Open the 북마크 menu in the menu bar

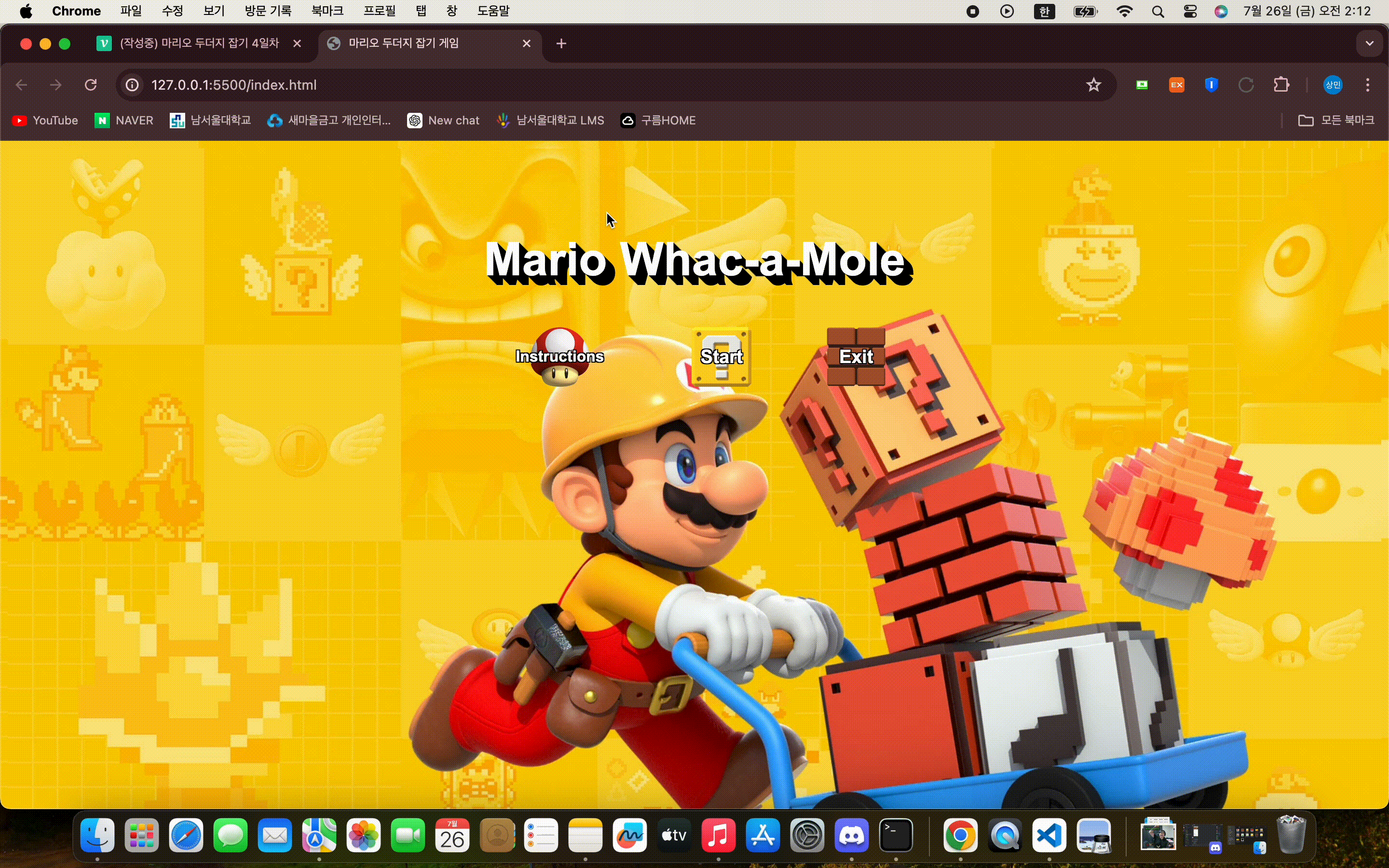click(327, 11)
